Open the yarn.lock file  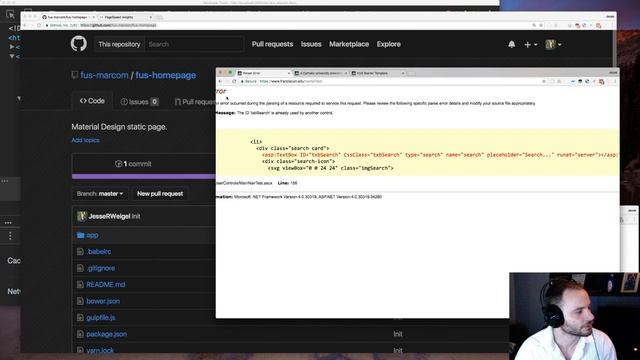[x=100, y=350]
